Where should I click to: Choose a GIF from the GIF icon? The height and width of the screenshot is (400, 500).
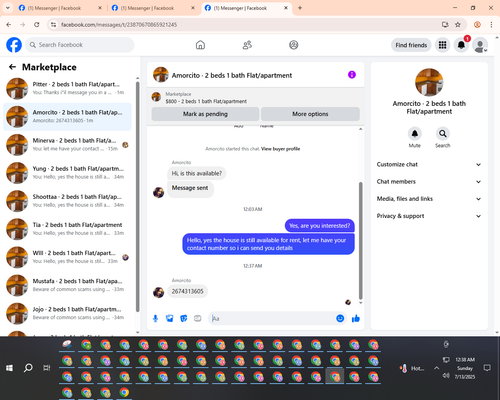(198, 319)
